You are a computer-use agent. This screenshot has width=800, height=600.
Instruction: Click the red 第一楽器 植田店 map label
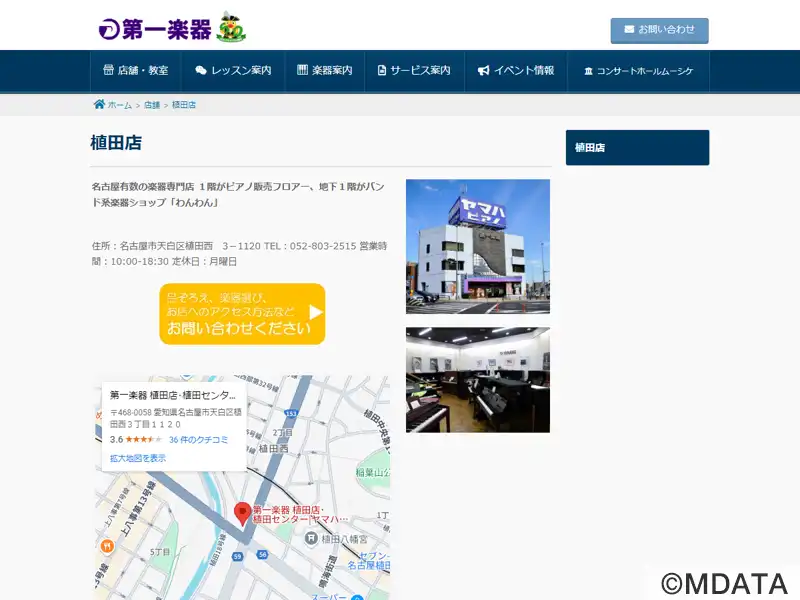tap(300, 514)
